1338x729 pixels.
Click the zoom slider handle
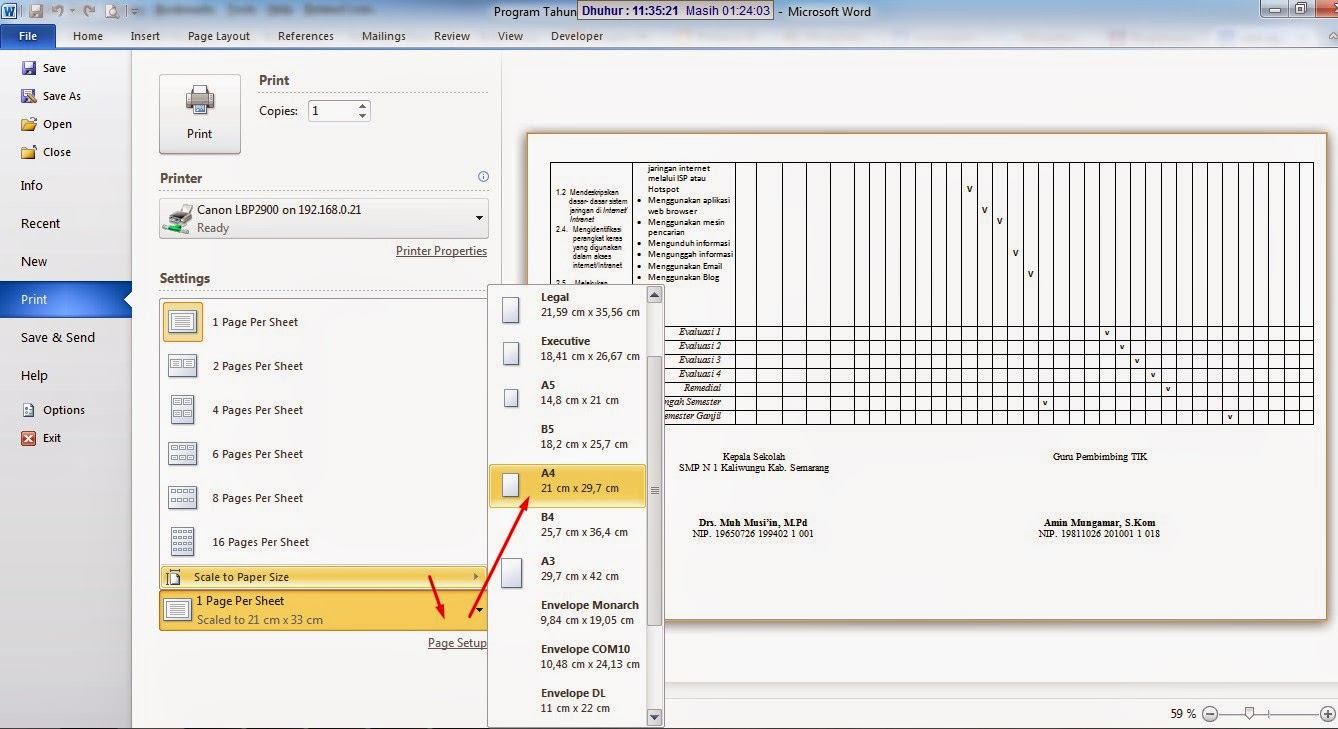click(x=1249, y=714)
